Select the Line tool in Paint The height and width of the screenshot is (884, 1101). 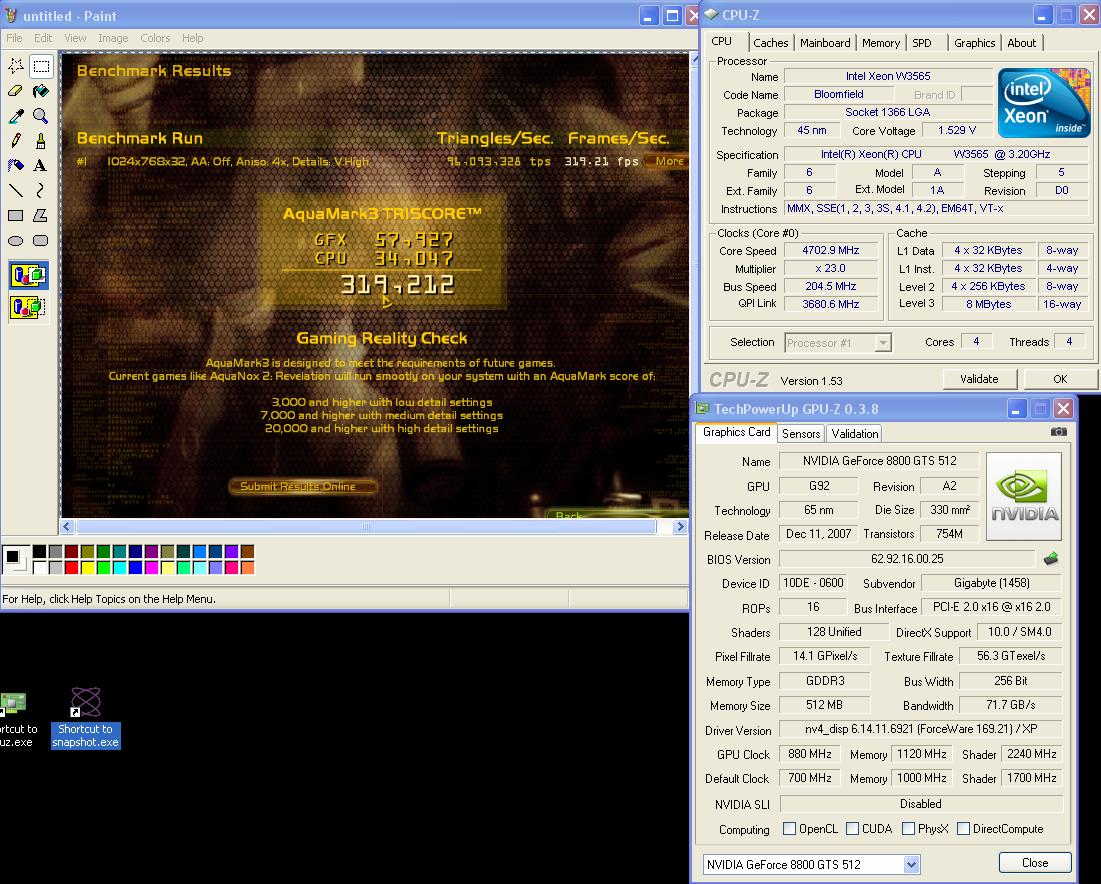(x=15, y=190)
